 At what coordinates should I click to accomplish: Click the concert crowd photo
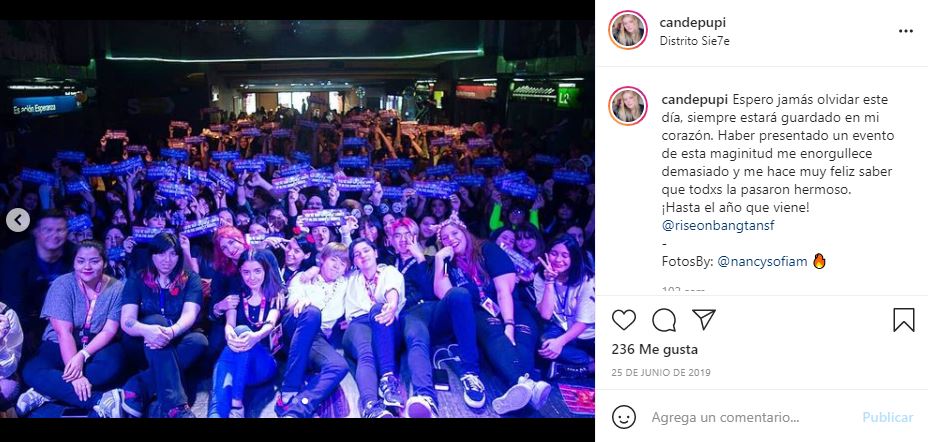[x=297, y=220]
